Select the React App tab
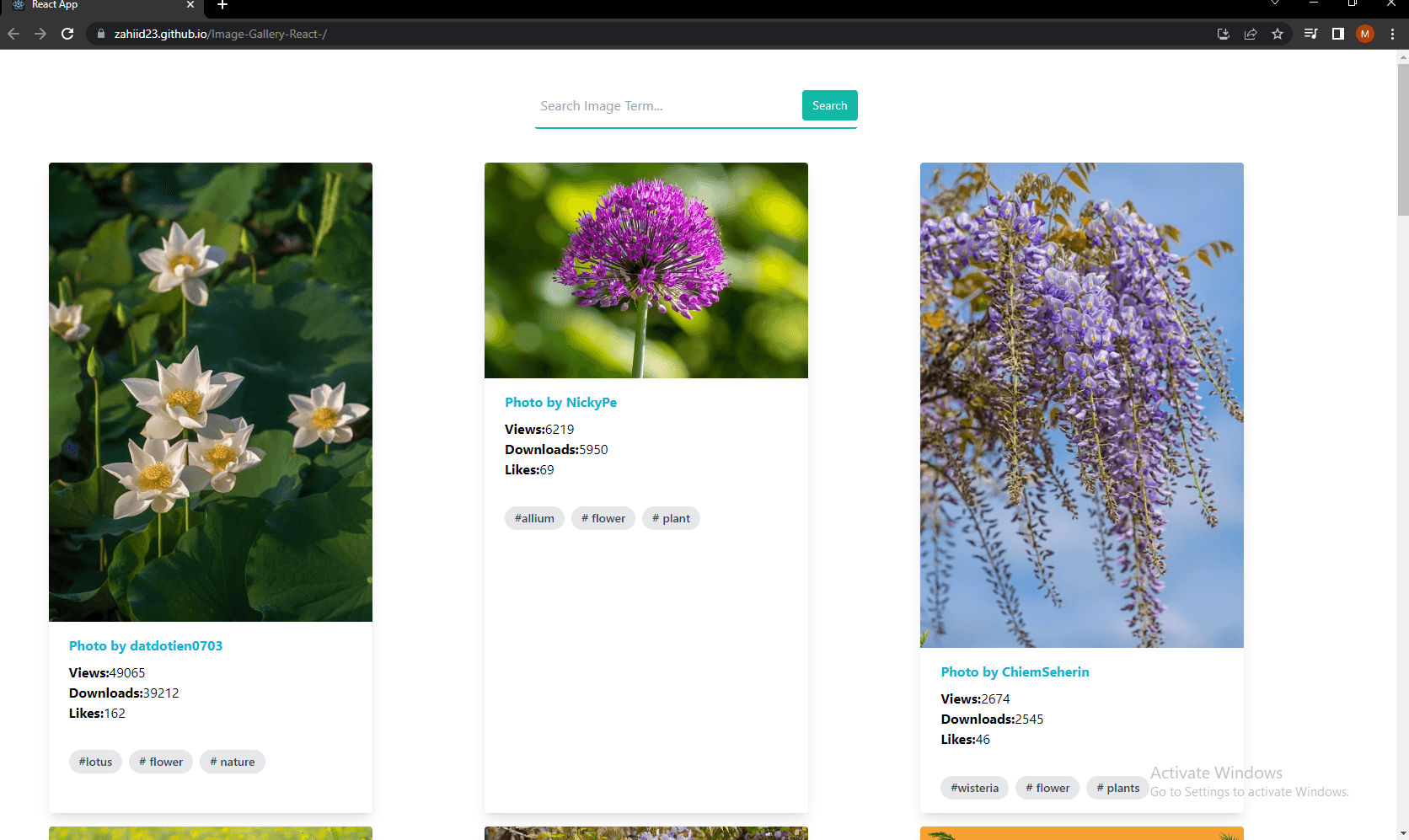 coord(101,5)
